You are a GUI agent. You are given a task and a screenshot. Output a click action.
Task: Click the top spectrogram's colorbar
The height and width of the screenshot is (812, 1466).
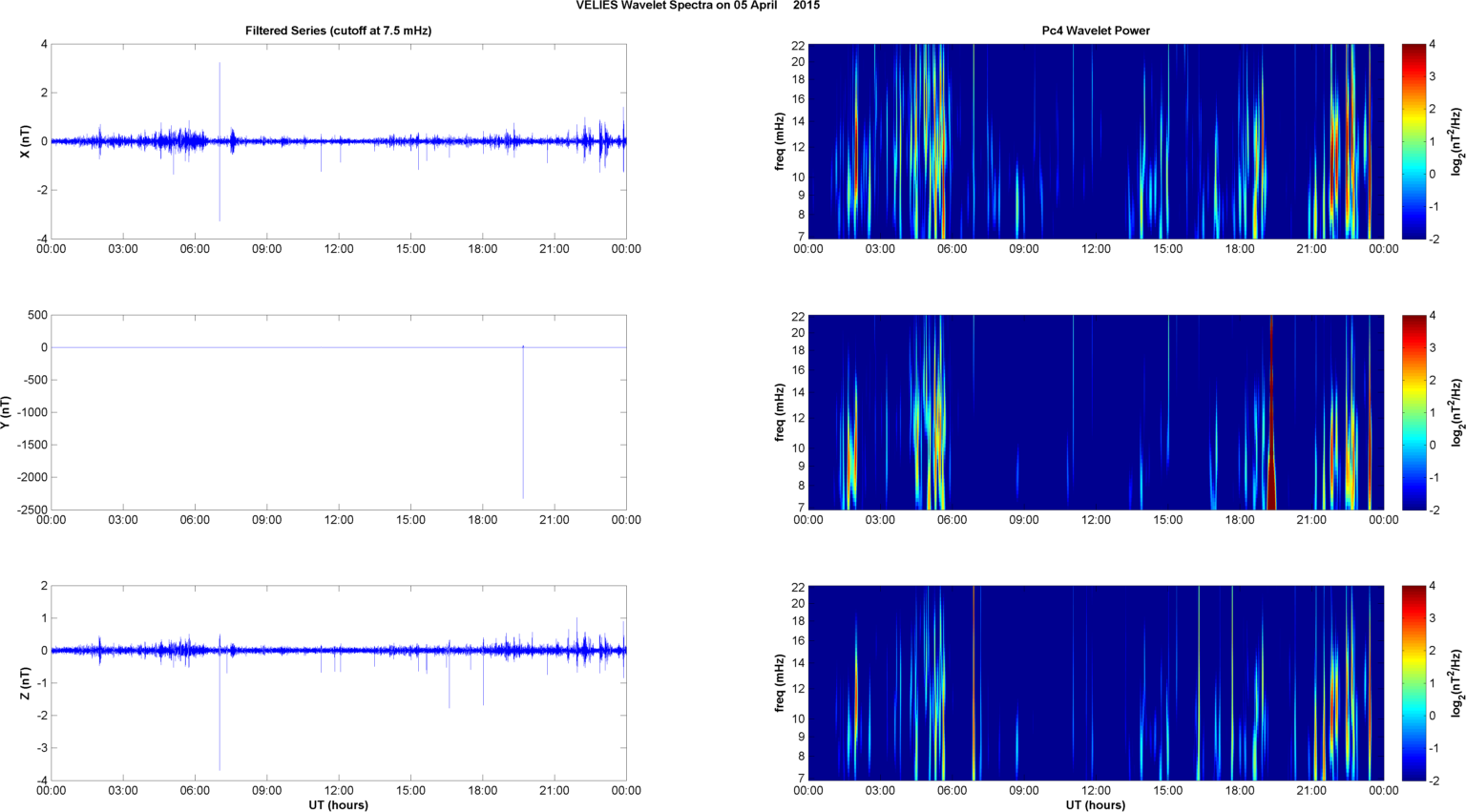click(x=1414, y=141)
